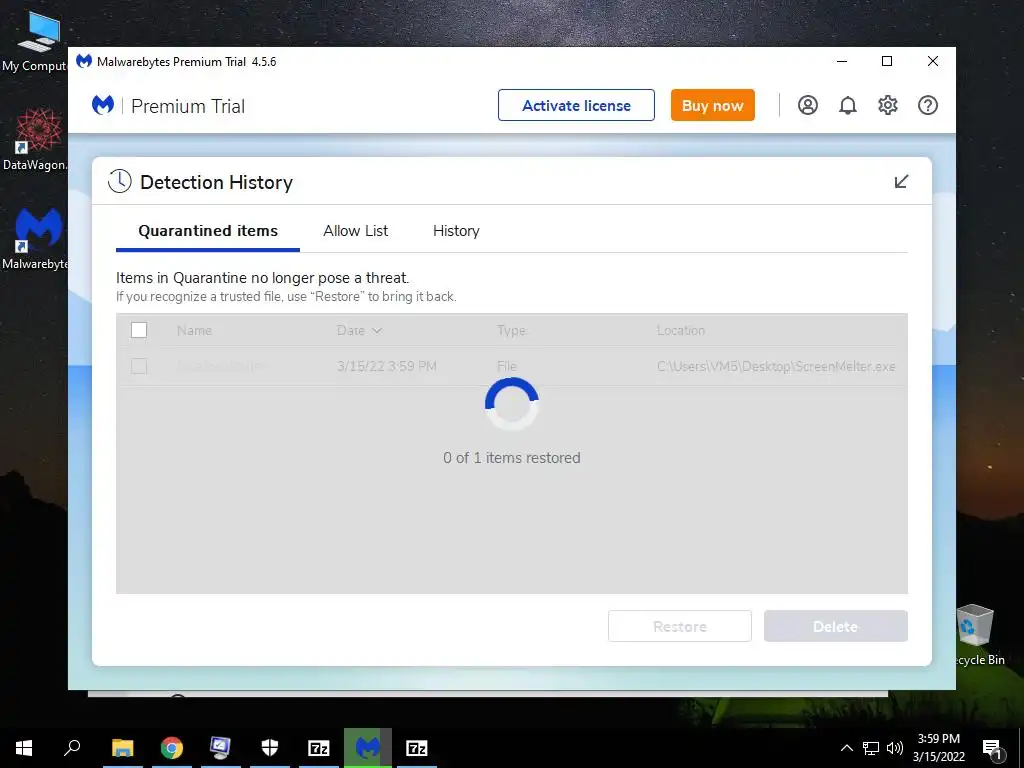This screenshot has width=1024, height=768.
Task: Click the Buy now button
Action: point(712,105)
